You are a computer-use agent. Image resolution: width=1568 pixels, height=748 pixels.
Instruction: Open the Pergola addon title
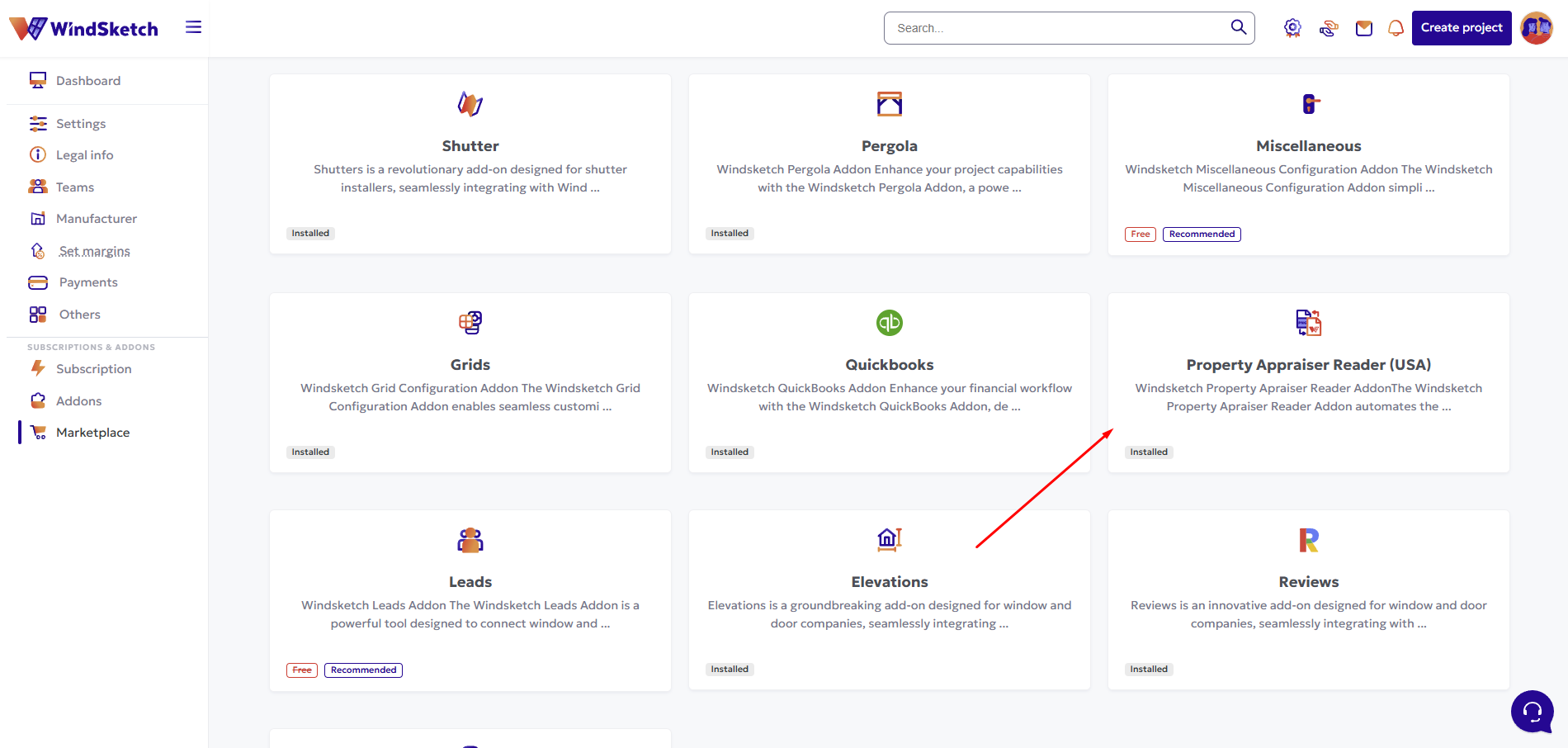[x=890, y=146]
